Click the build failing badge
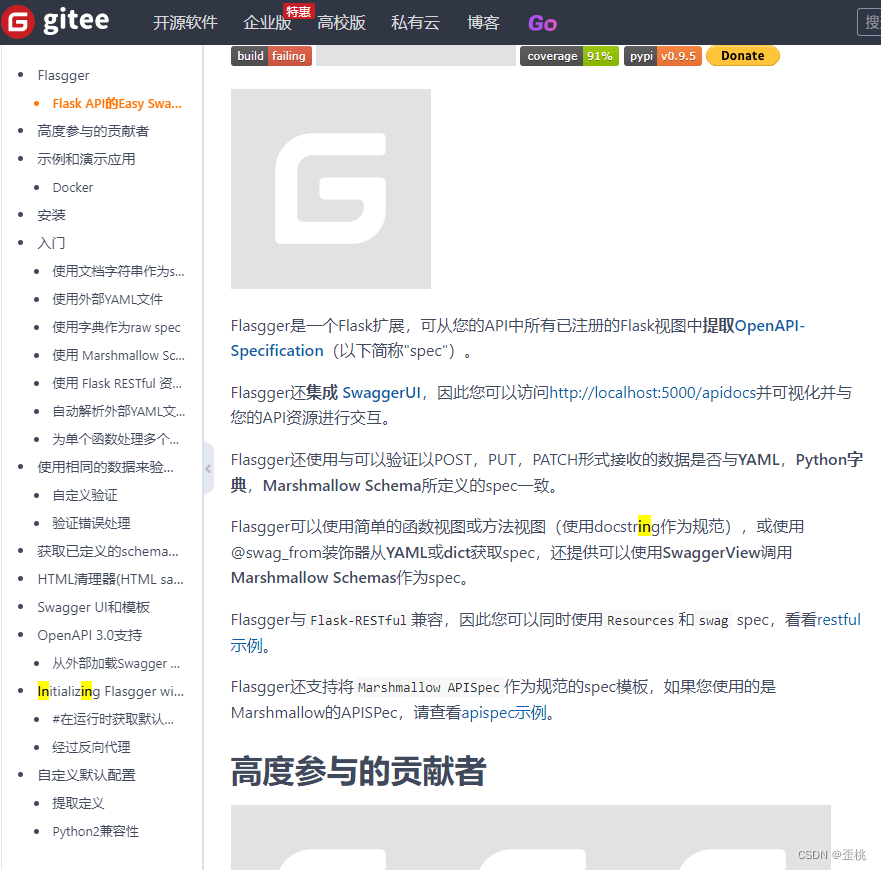881x870 pixels. tap(271, 56)
